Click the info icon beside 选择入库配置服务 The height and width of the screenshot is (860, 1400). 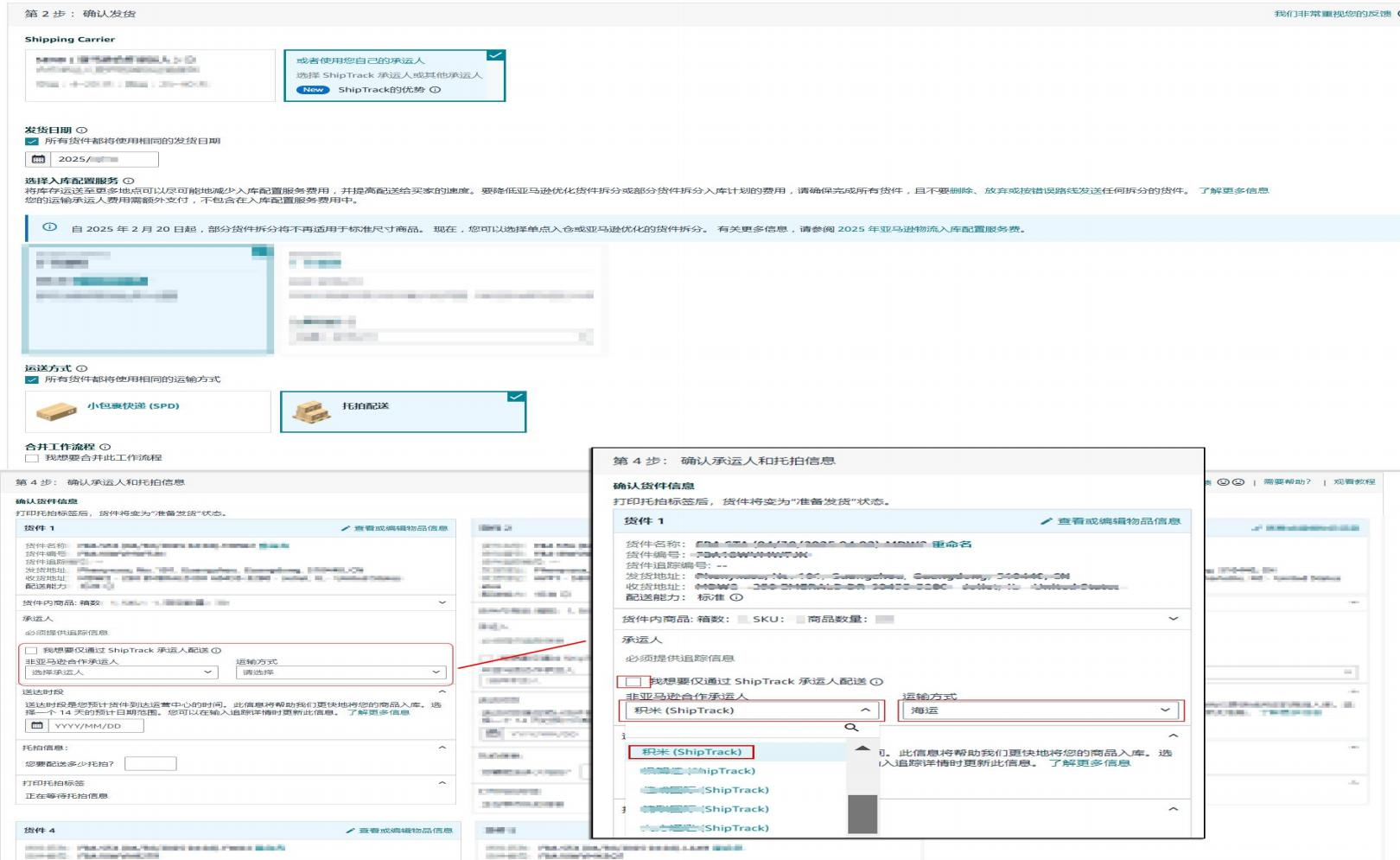[x=129, y=182]
